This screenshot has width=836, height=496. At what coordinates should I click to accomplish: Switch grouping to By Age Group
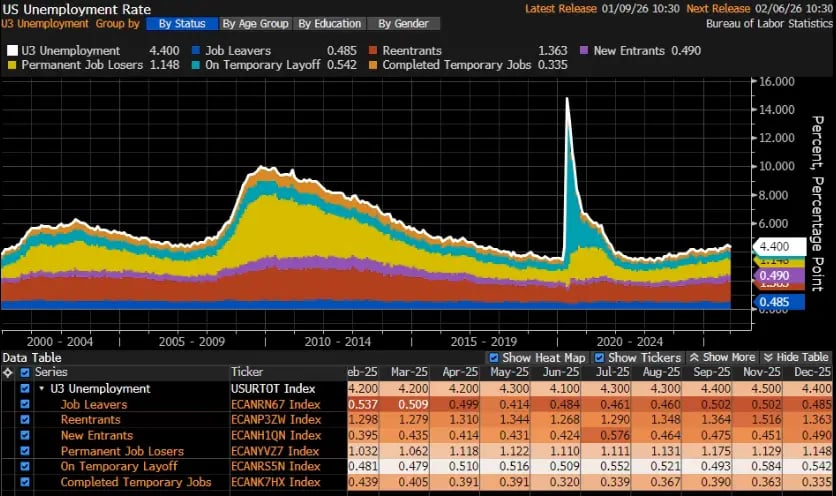254,23
